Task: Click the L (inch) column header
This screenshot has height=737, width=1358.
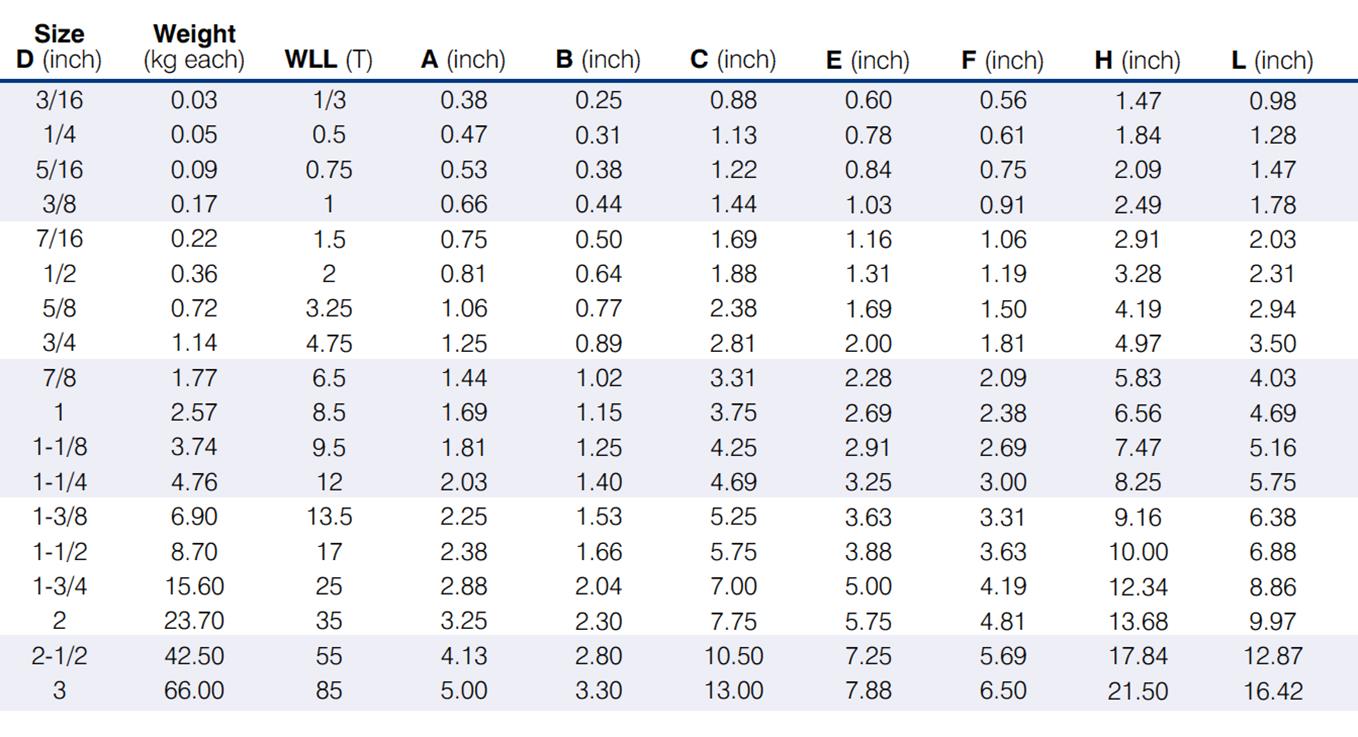Action: 1272,60
